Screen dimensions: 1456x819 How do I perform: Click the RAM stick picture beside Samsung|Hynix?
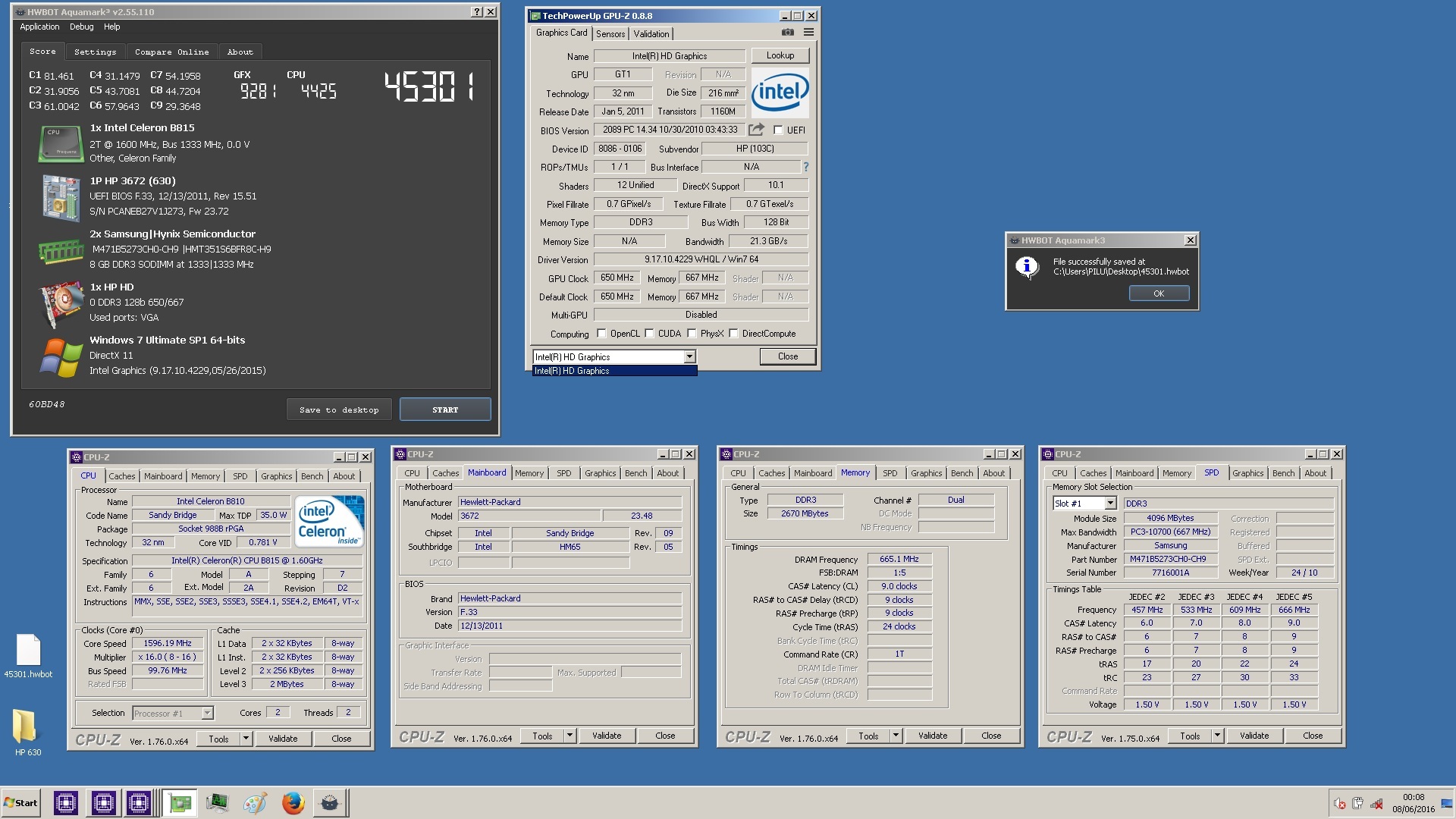(x=61, y=250)
